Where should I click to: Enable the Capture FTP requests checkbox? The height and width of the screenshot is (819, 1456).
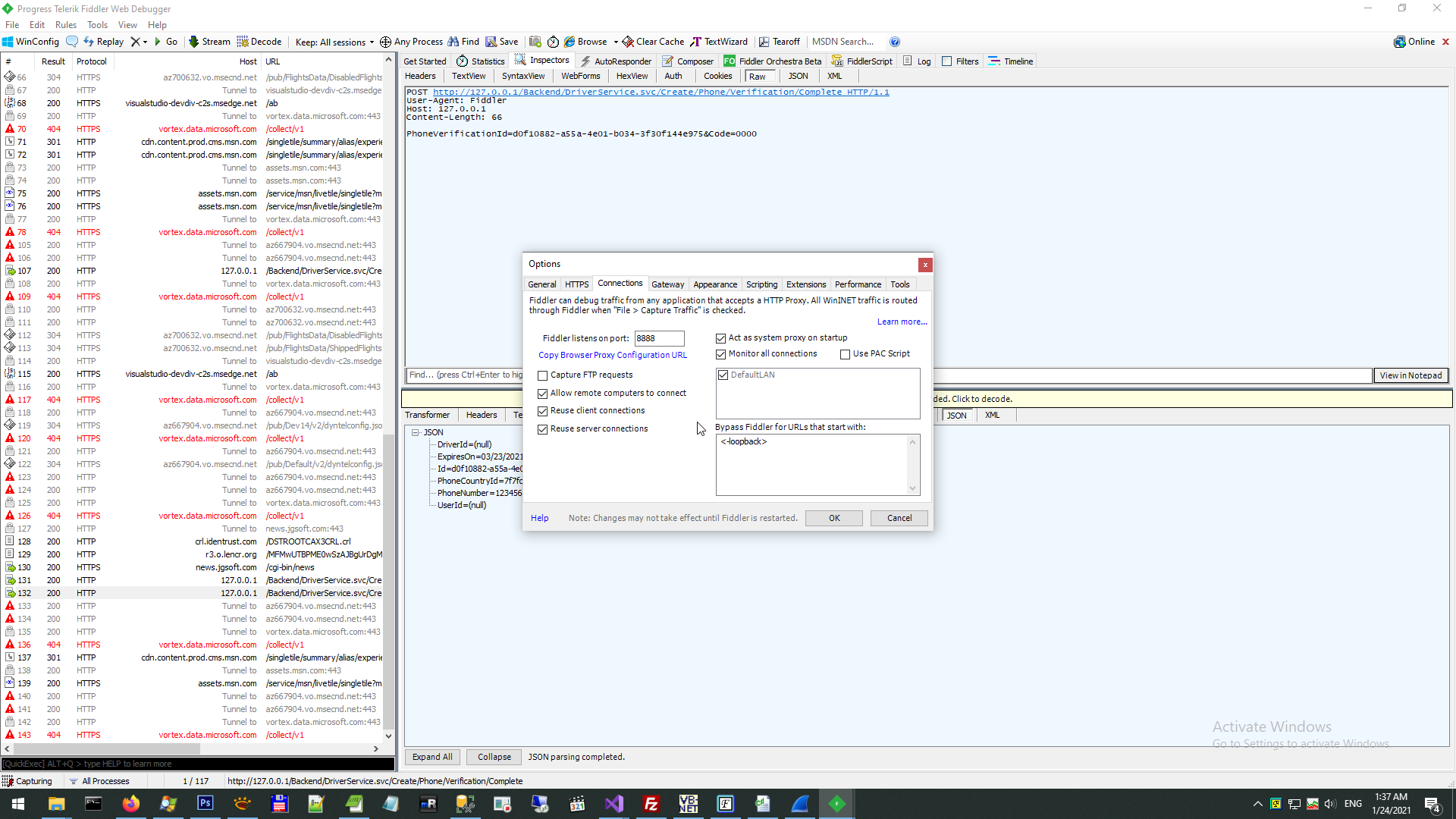pyautogui.click(x=543, y=375)
